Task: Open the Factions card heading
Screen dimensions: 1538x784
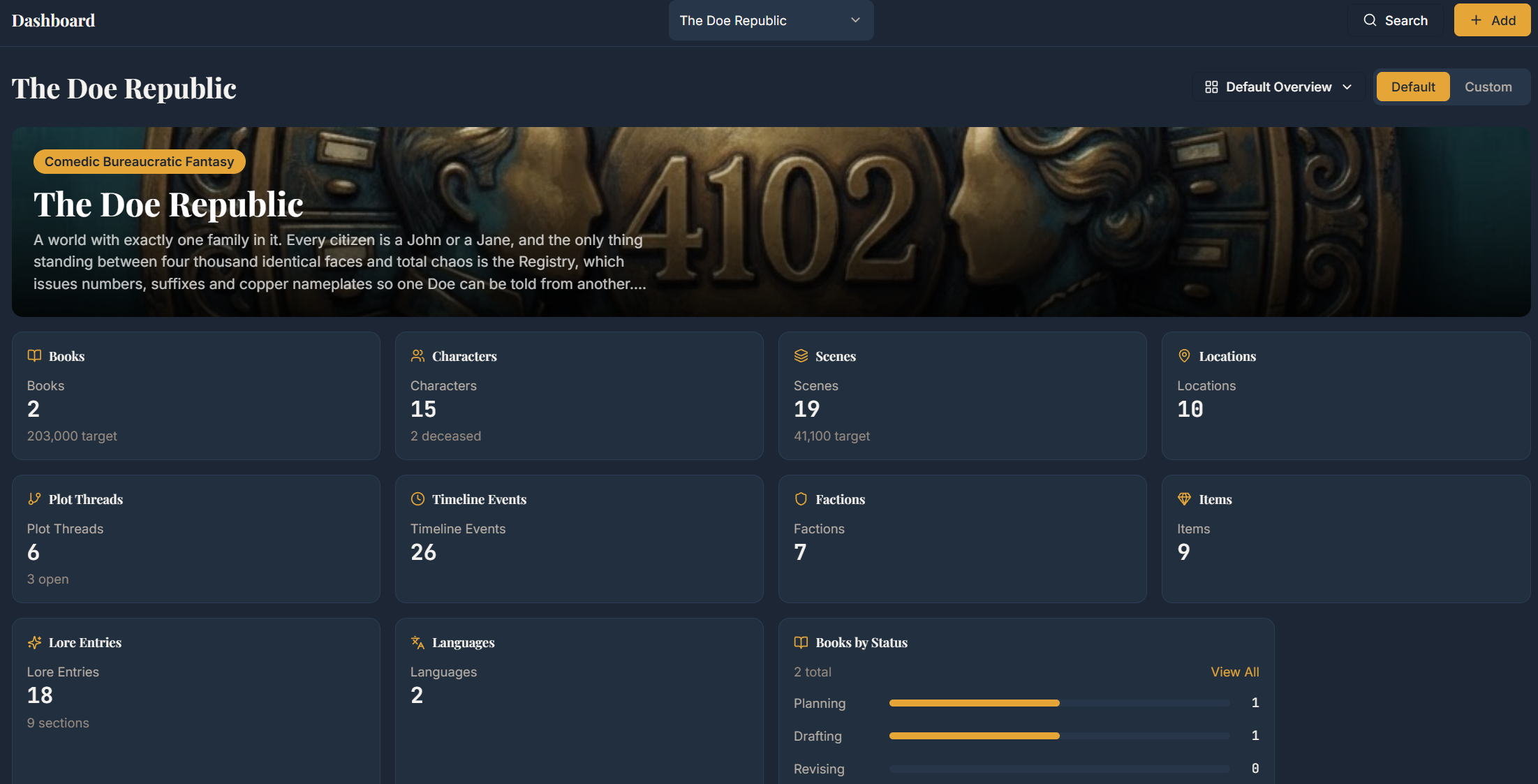Action: point(840,499)
